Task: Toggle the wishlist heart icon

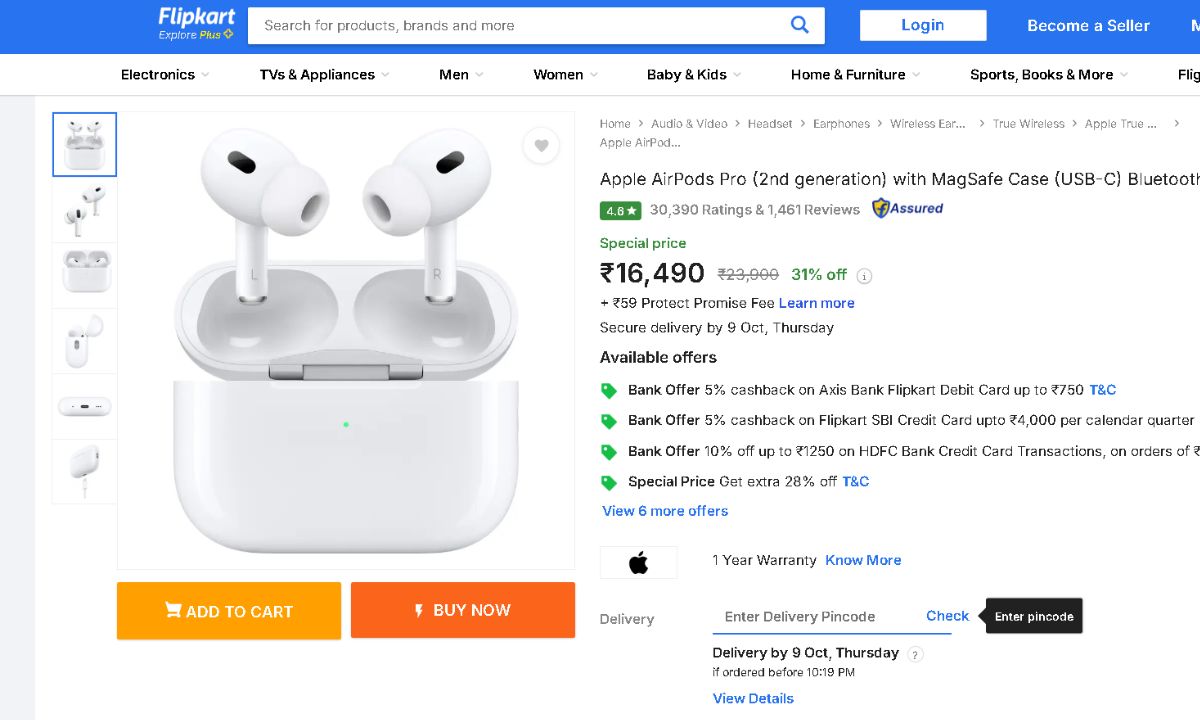Action: pyautogui.click(x=541, y=146)
